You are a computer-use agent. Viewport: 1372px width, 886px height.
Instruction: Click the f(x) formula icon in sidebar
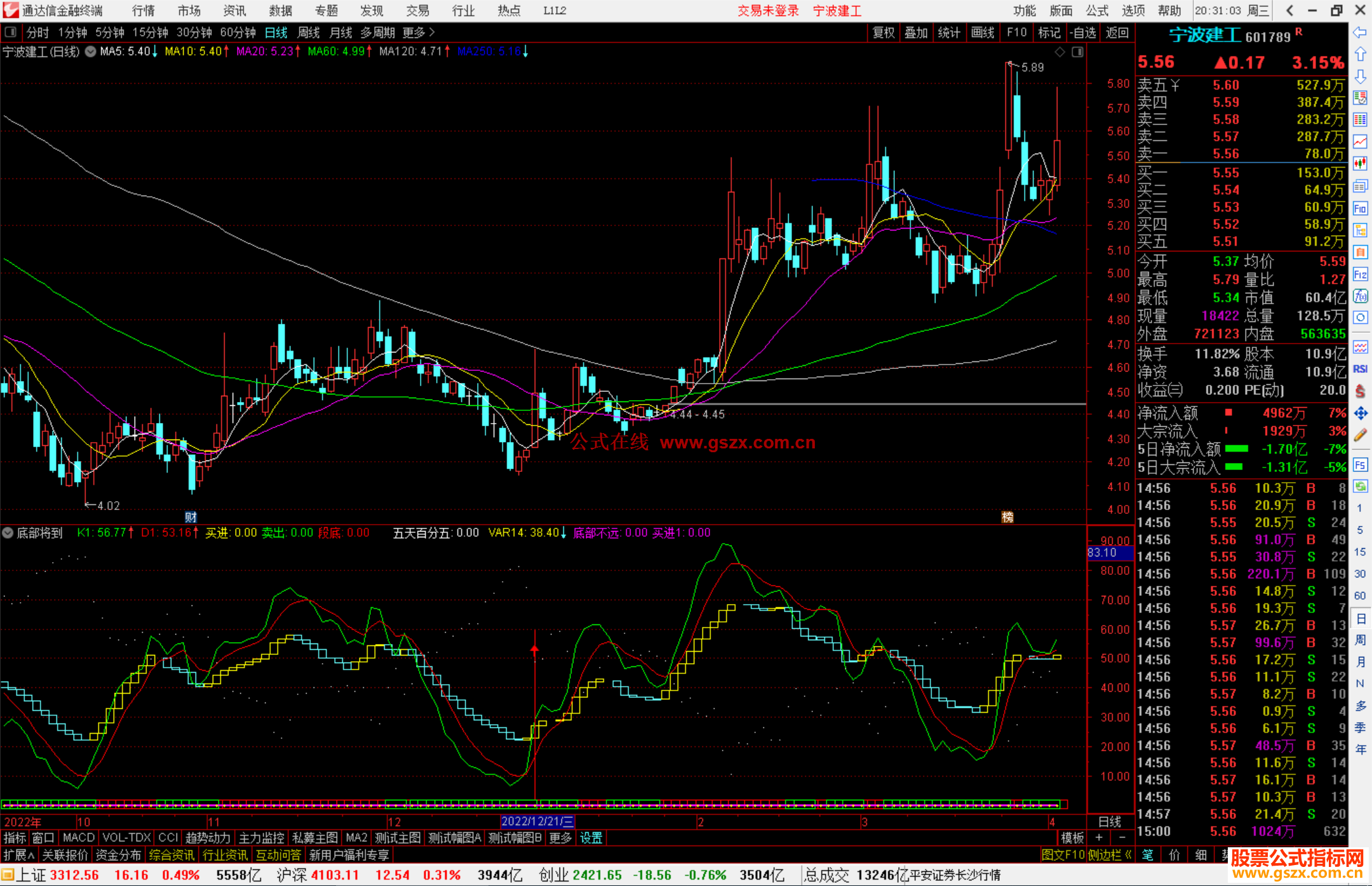[x=1360, y=296]
